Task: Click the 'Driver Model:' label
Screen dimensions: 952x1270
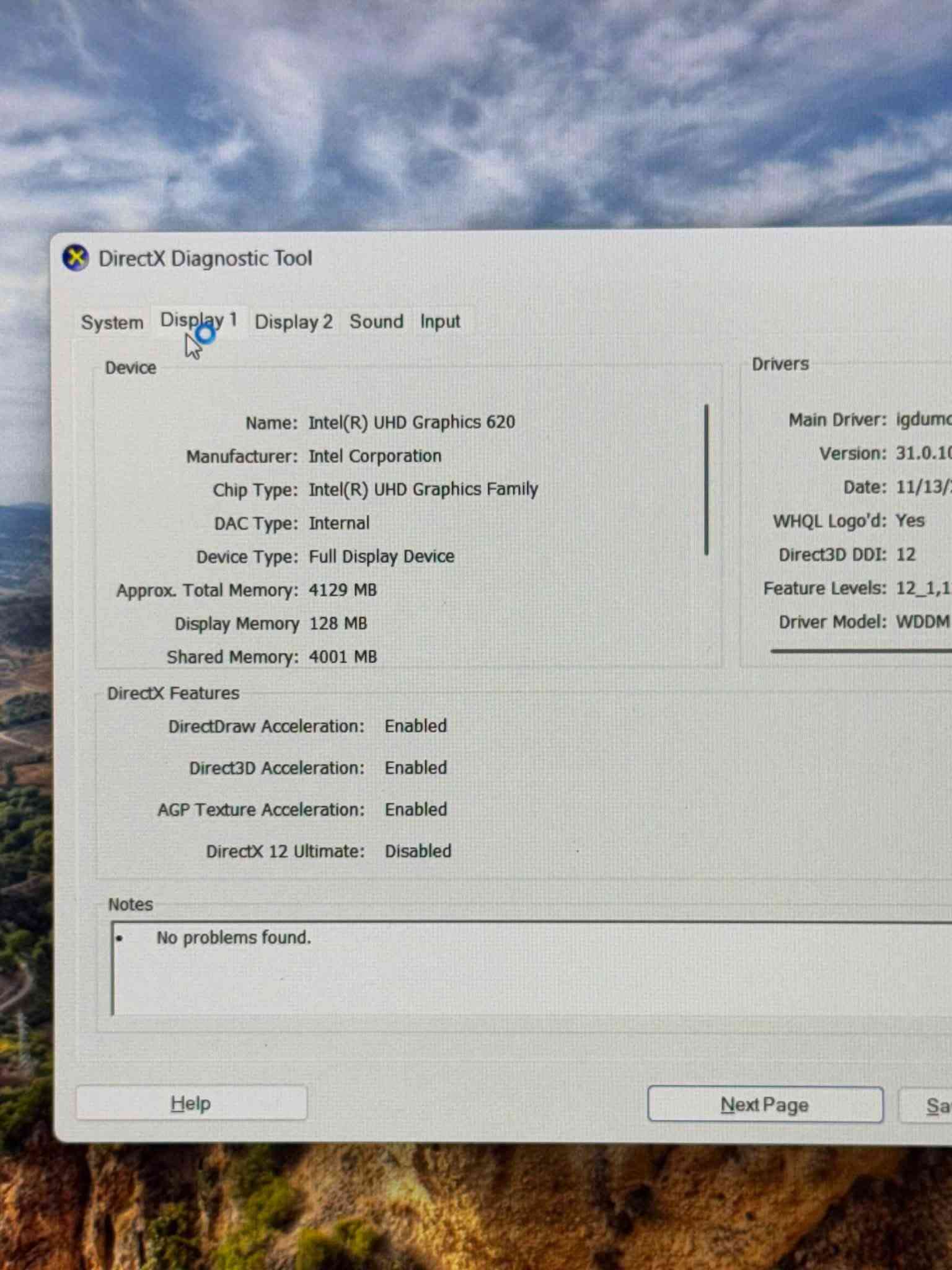Action: tap(832, 621)
